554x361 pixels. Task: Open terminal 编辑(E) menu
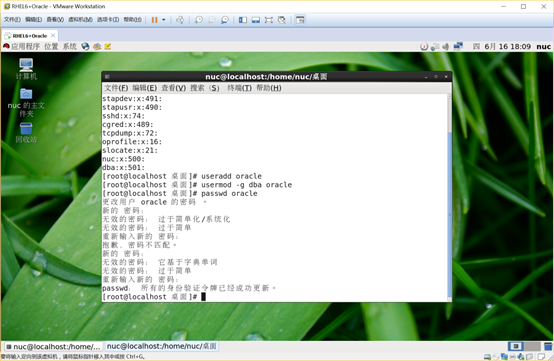(x=145, y=88)
